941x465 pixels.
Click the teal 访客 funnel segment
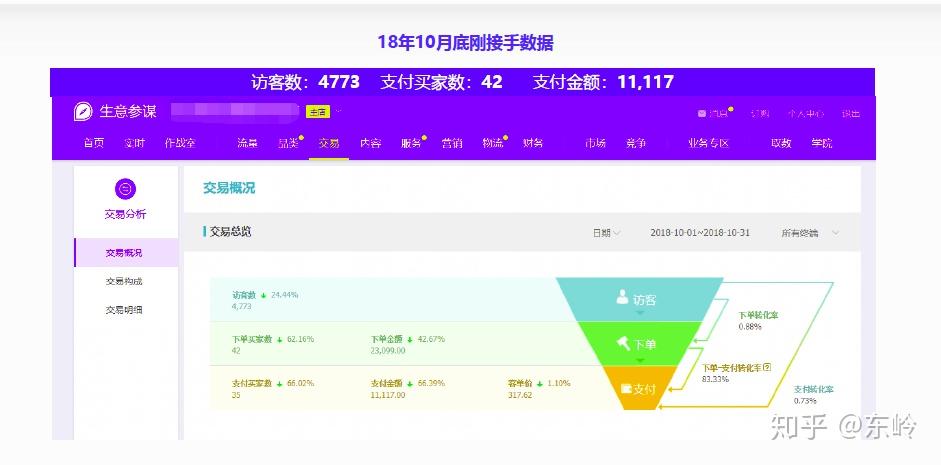[x=640, y=299]
